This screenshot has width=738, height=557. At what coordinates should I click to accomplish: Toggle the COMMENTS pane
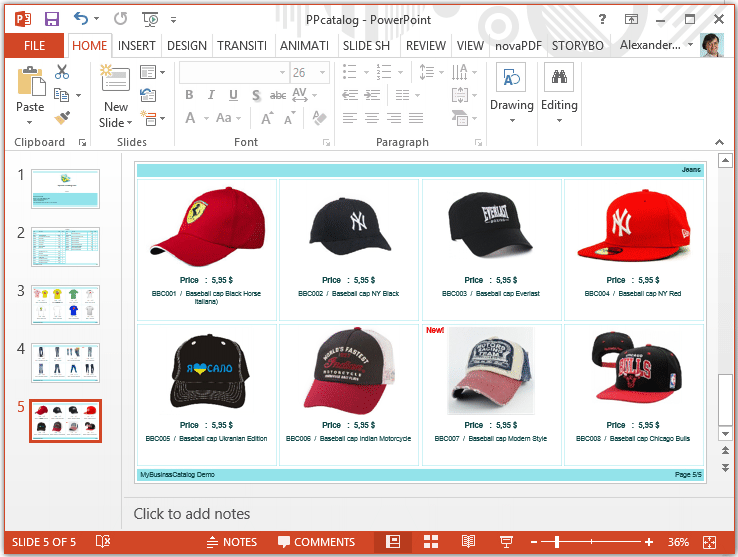coord(316,542)
